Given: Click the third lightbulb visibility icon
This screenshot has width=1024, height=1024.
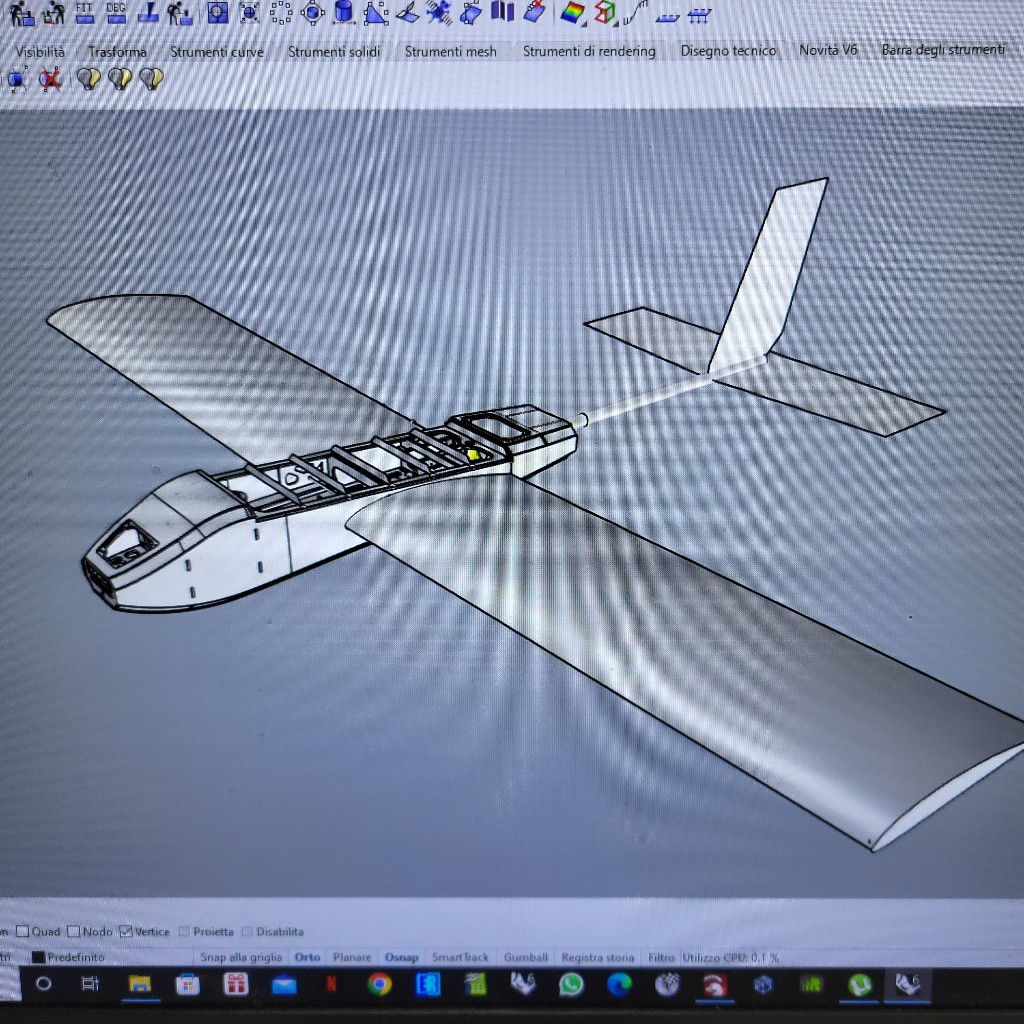Looking at the screenshot, I should tap(151, 79).
